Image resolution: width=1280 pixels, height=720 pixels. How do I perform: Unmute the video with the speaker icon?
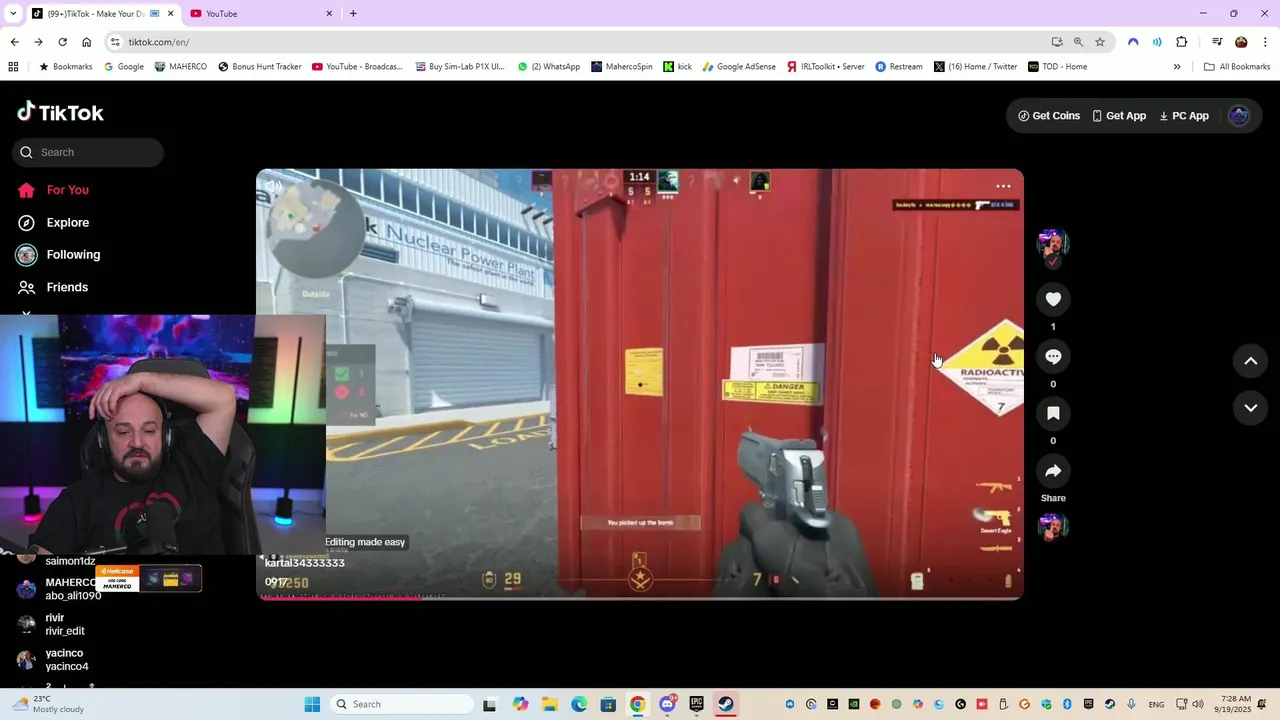point(274,186)
